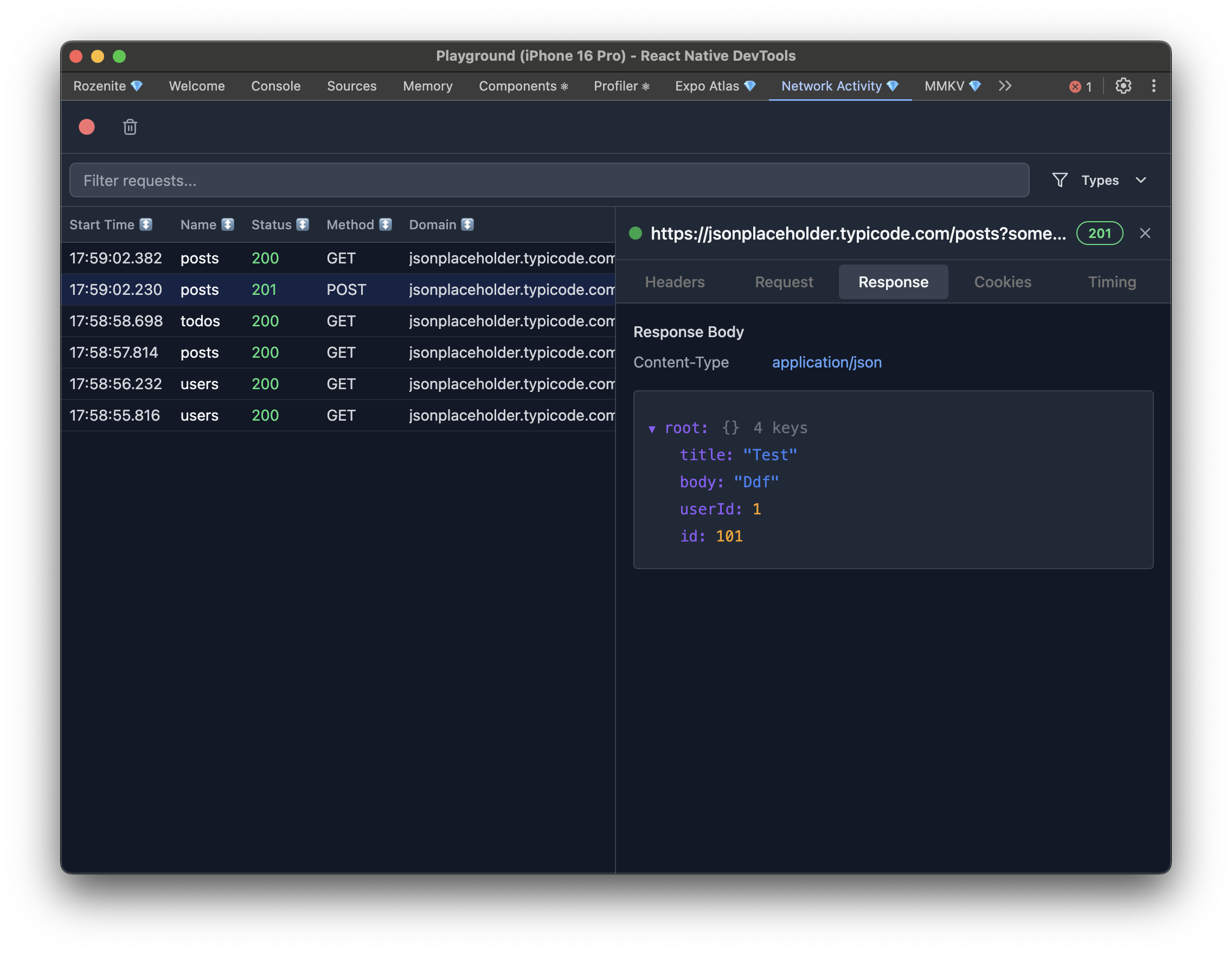
Task: Click the red error count indicator
Action: [1080, 86]
